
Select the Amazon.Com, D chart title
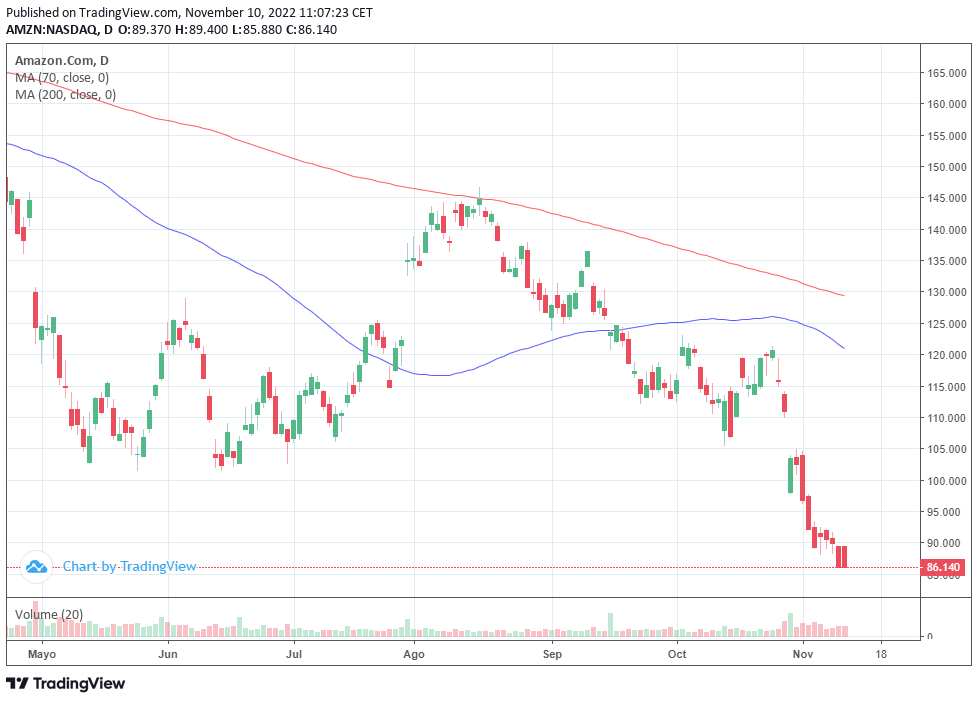tap(62, 61)
